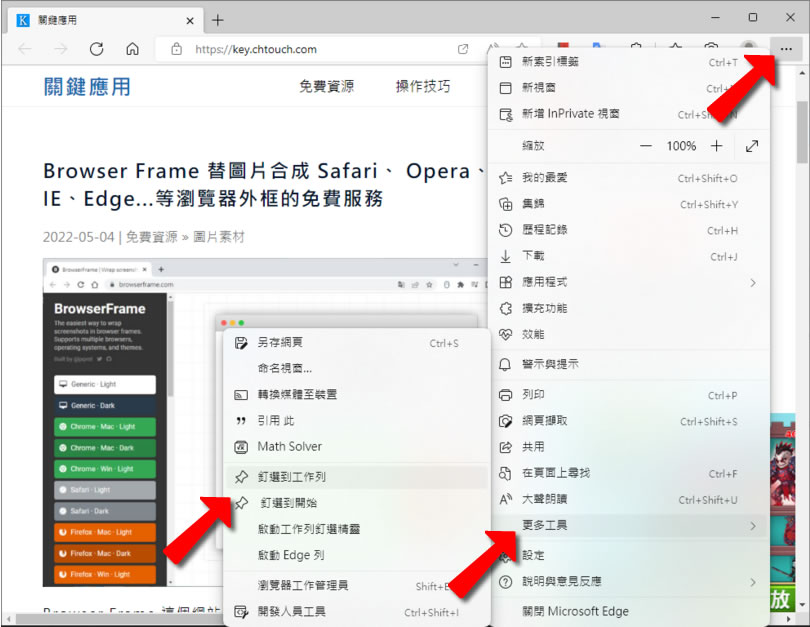Open 免費資源 navigation link
810x627 pixels.
(326, 86)
